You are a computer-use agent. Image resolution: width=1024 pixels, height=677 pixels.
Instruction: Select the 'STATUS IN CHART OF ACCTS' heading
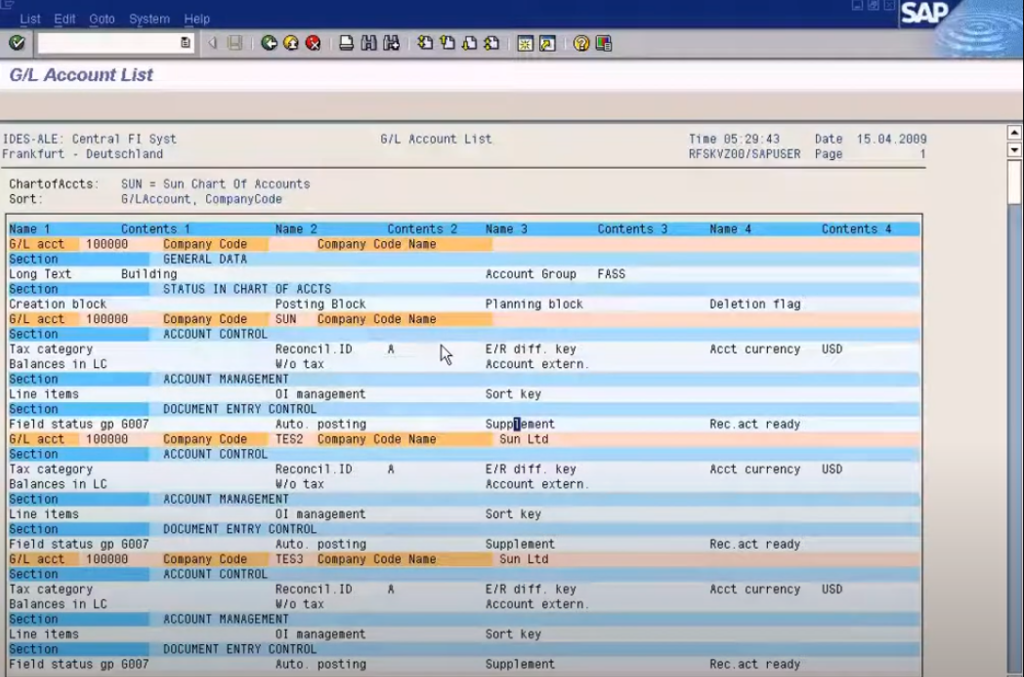click(x=247, y=289)
